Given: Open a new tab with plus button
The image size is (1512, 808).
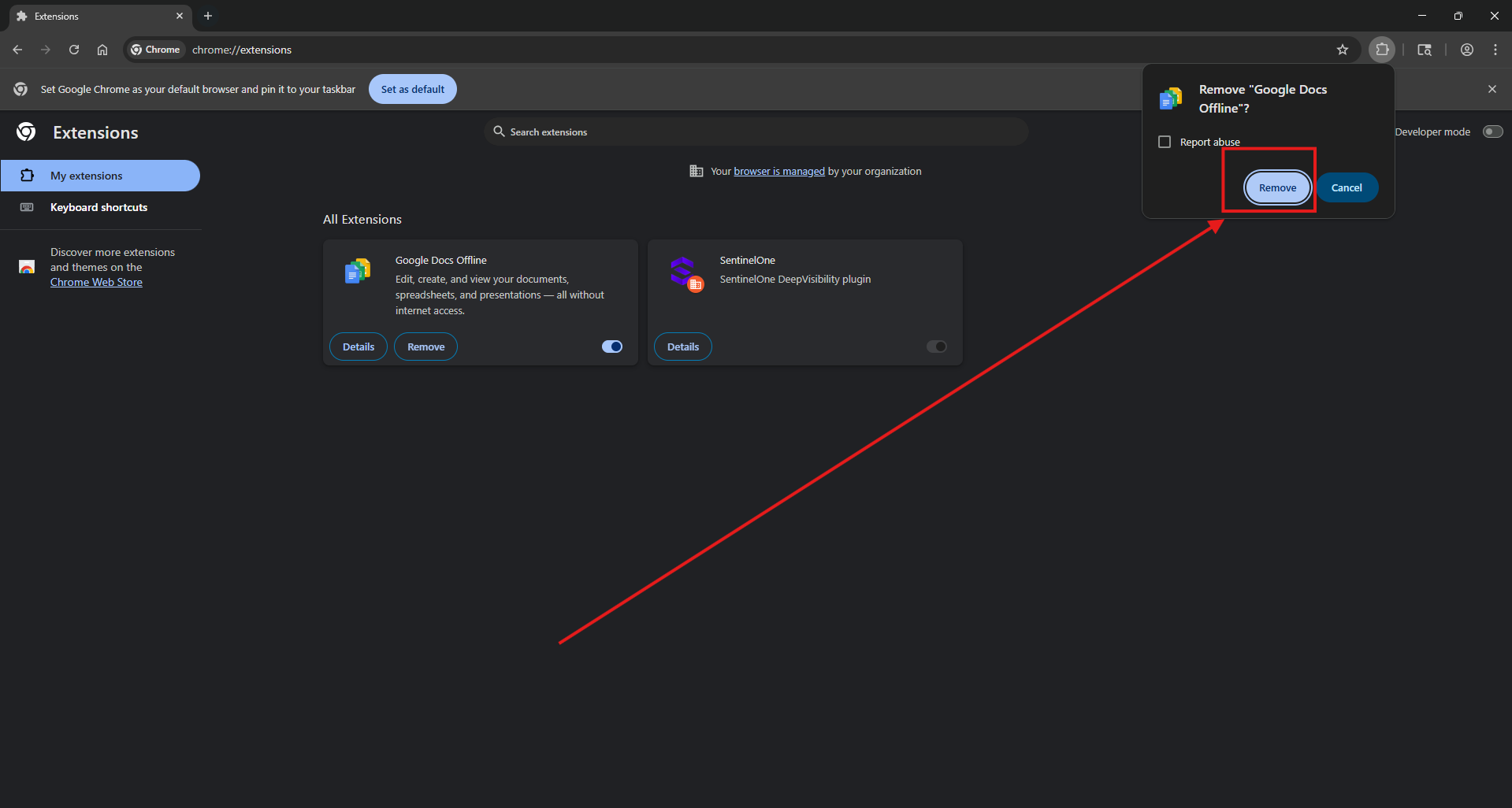Looking at the screenshot, I should coord(208,16).
